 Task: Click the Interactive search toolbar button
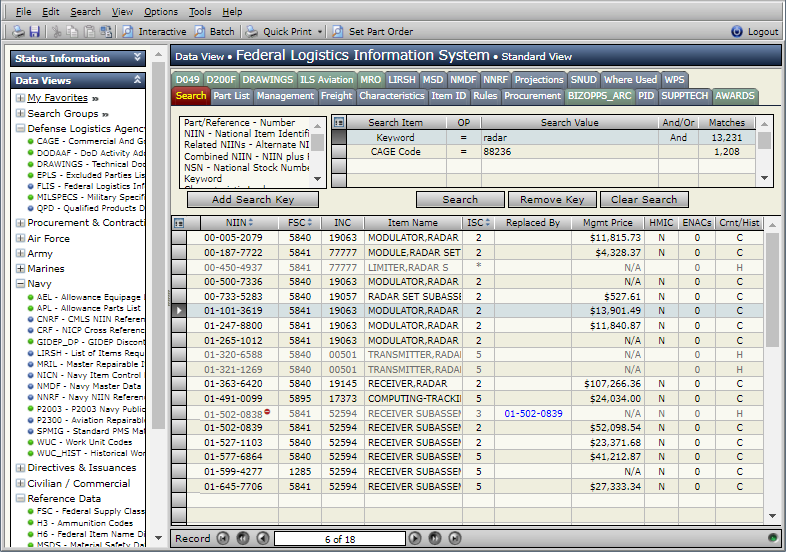point(154,32)
